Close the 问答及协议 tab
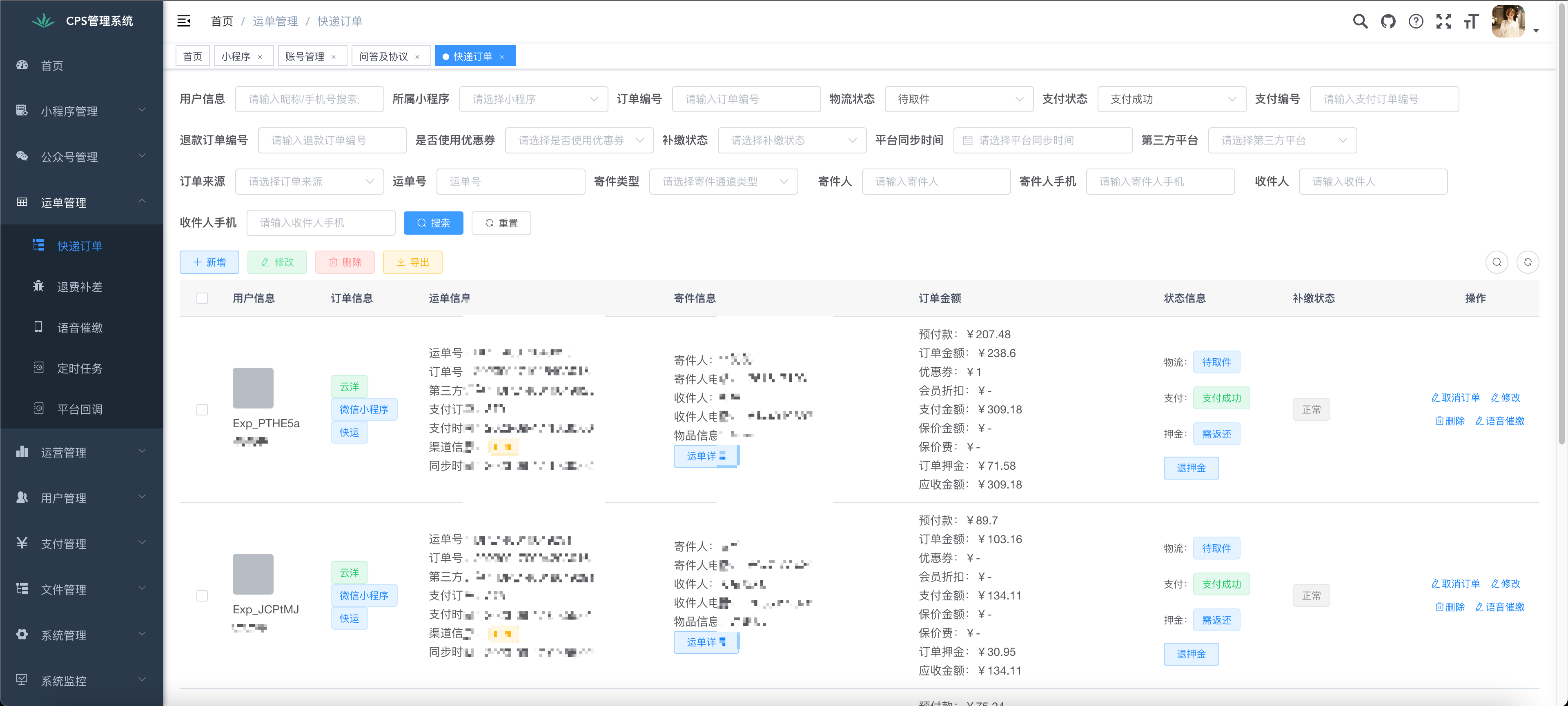Image resolution: width=1568 pixels, height=706 pixels. 417,57
